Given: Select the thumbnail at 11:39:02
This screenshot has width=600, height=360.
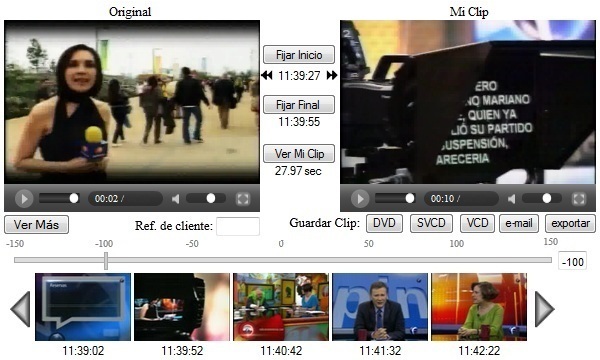Looking at the screenshot, I should (x=83, y=307).
